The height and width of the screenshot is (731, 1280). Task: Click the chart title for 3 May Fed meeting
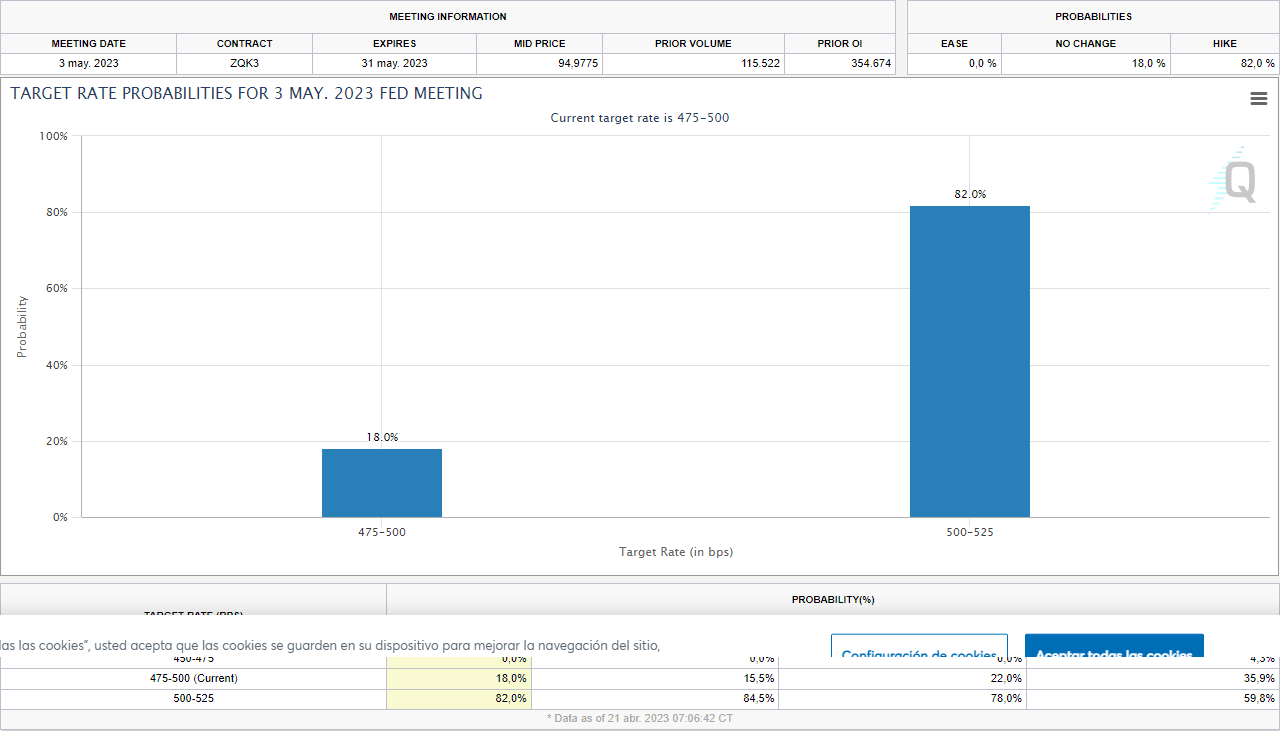(x=246, y=94)
